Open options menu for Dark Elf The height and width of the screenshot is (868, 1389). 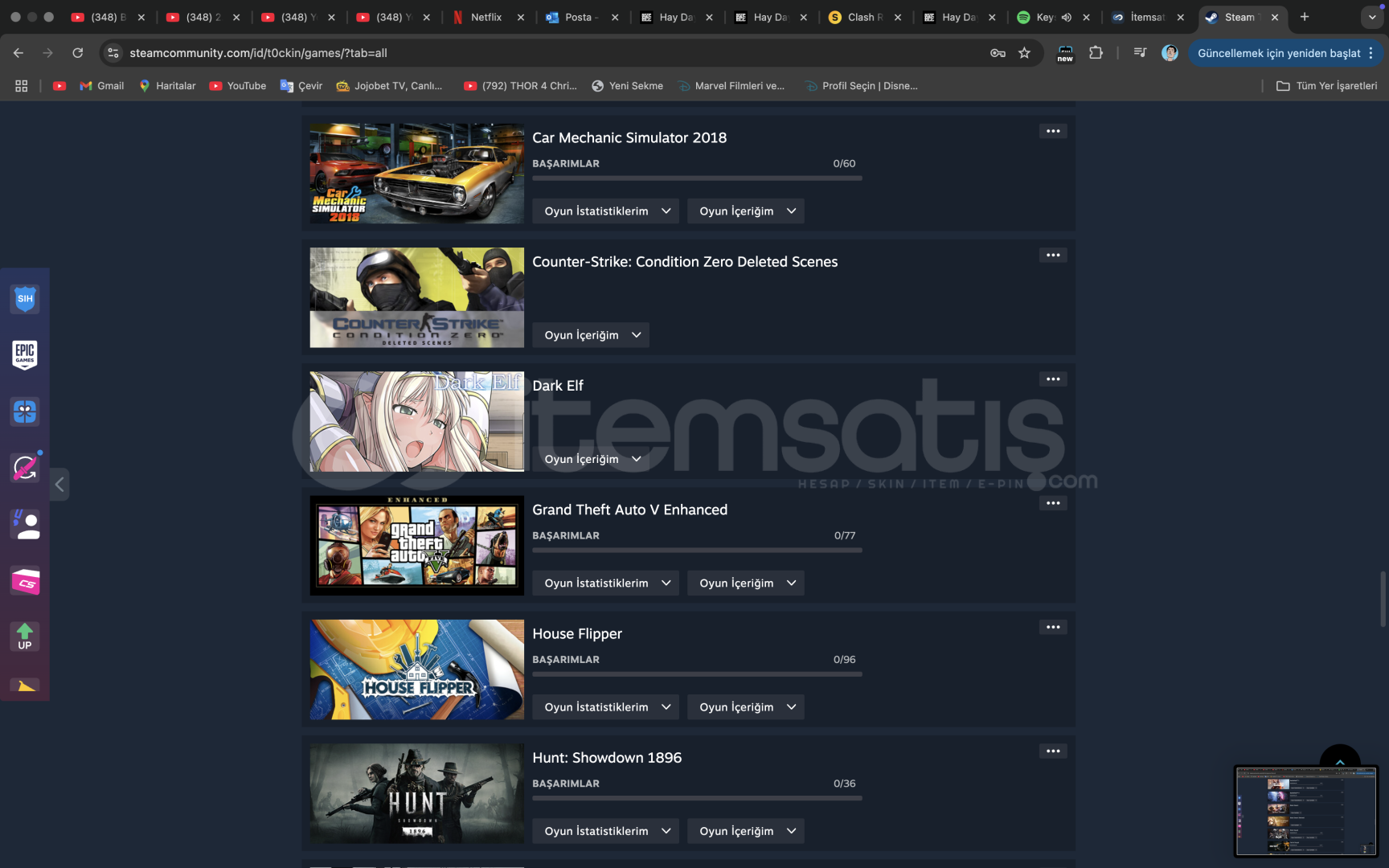[x=1053, y=379]
